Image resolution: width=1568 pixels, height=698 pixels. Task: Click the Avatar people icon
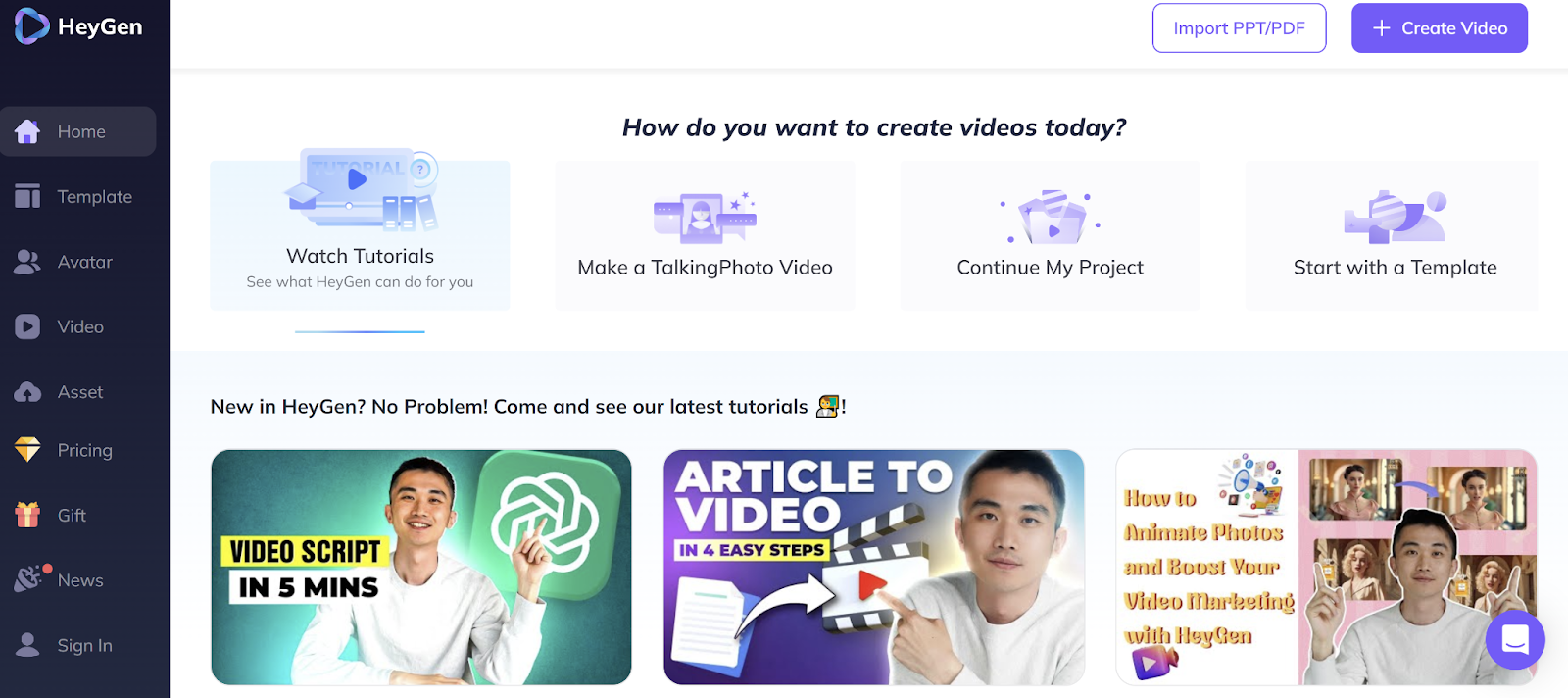[x=27, y=262]
